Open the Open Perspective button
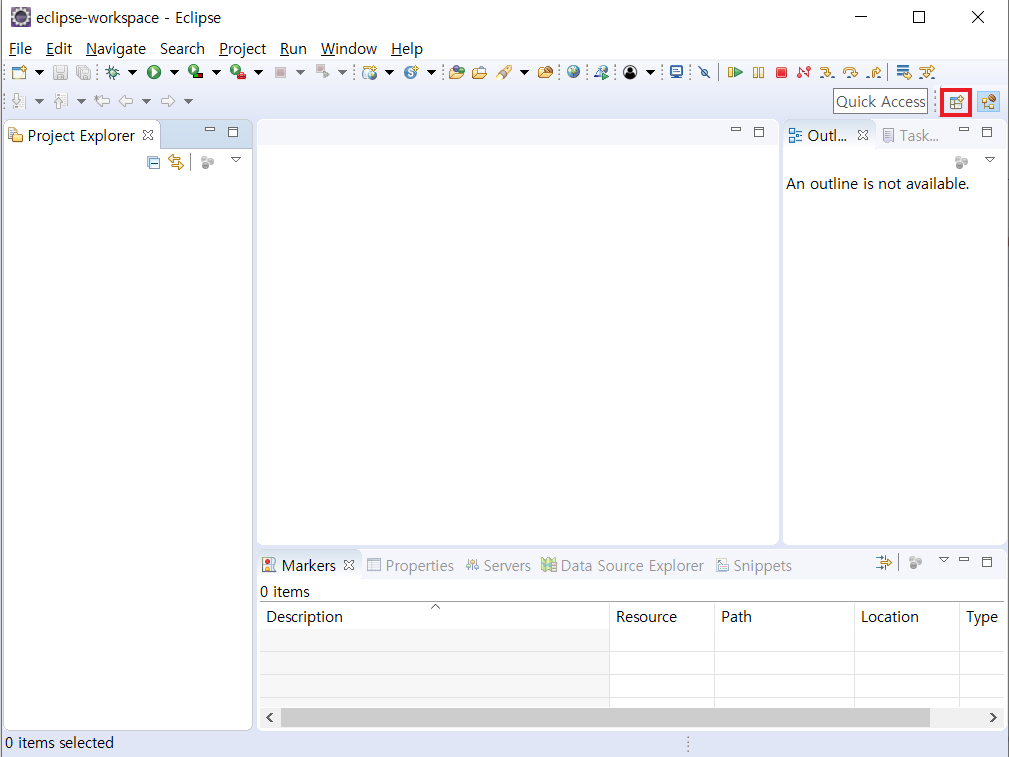This screenshot has width=1009, height=757. pos(957,102)
